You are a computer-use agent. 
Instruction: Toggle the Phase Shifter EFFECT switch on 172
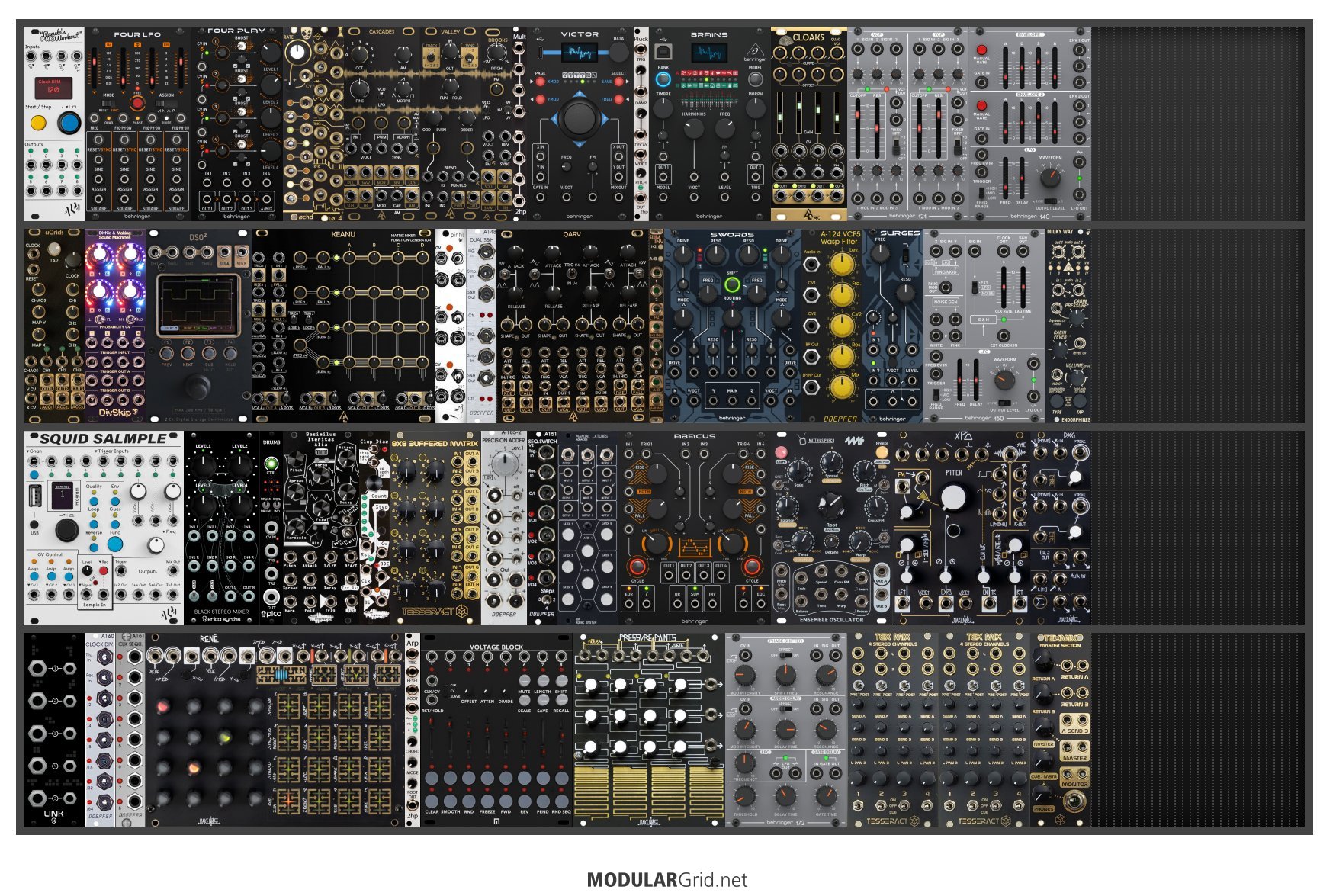coord(785,654)
